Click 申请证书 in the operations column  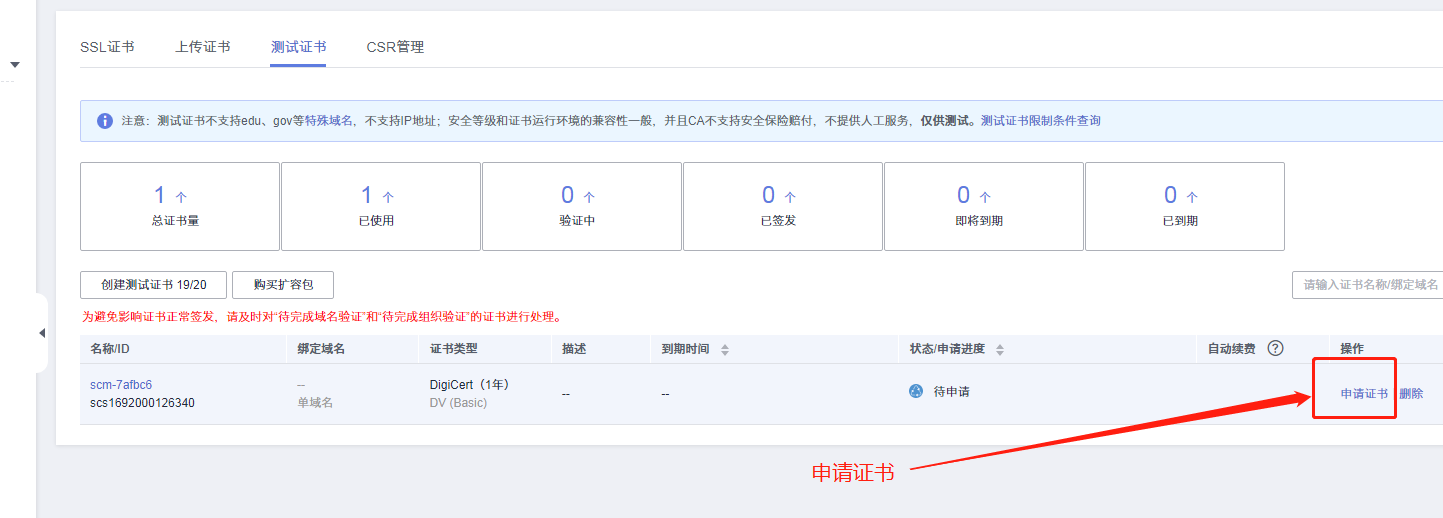1364,394
